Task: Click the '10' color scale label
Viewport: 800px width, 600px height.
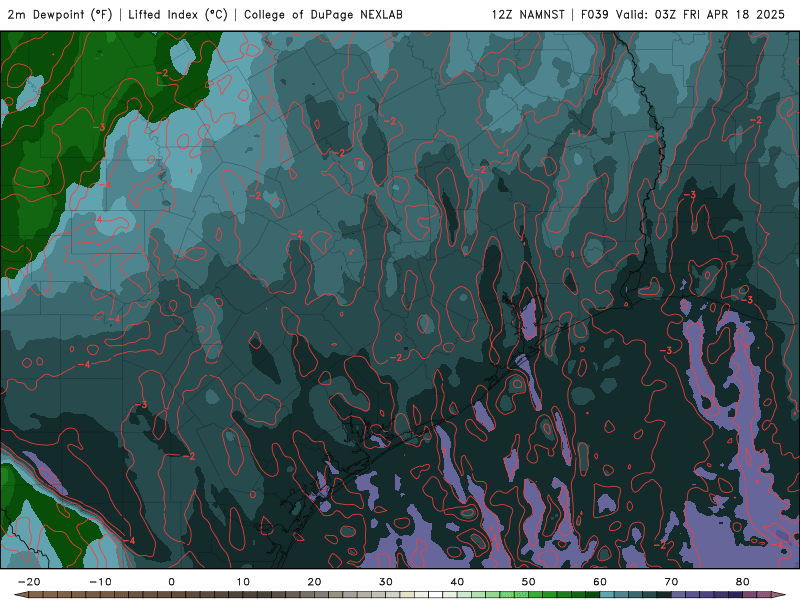Action: tap(243, 582)
